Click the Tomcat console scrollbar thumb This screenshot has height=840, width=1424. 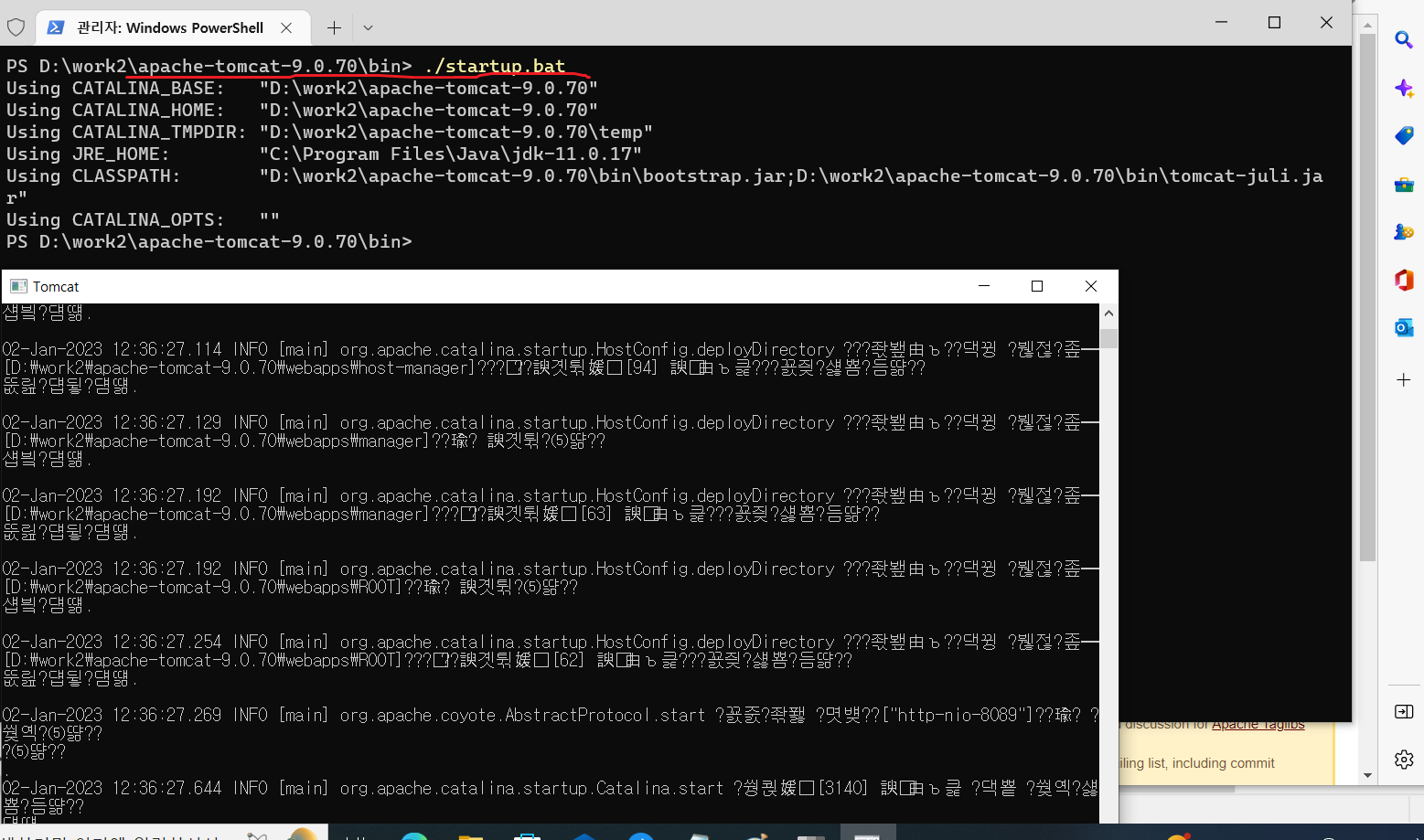(1108, 338)
